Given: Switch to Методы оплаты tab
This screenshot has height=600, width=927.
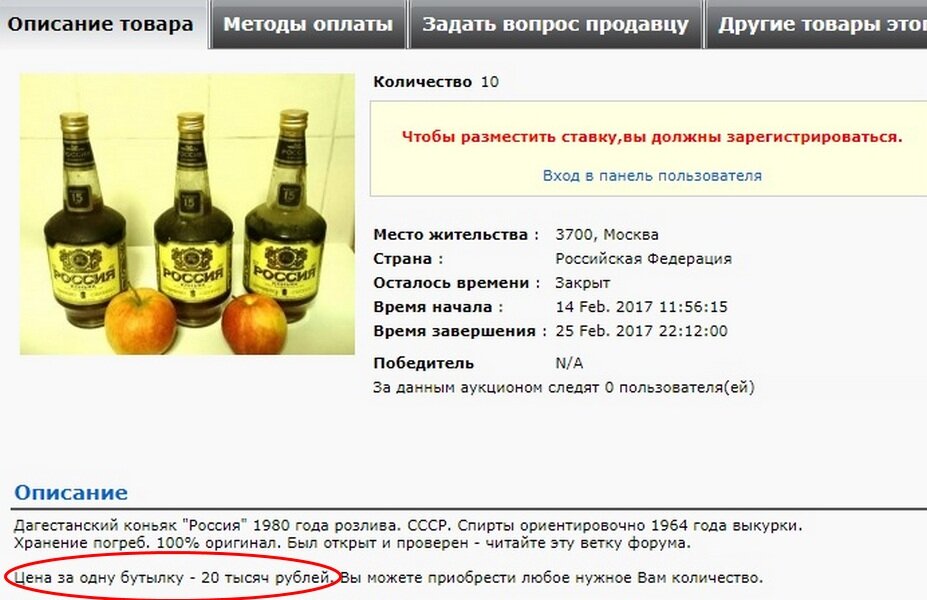Looking at the screenshot, I should 307,24.
